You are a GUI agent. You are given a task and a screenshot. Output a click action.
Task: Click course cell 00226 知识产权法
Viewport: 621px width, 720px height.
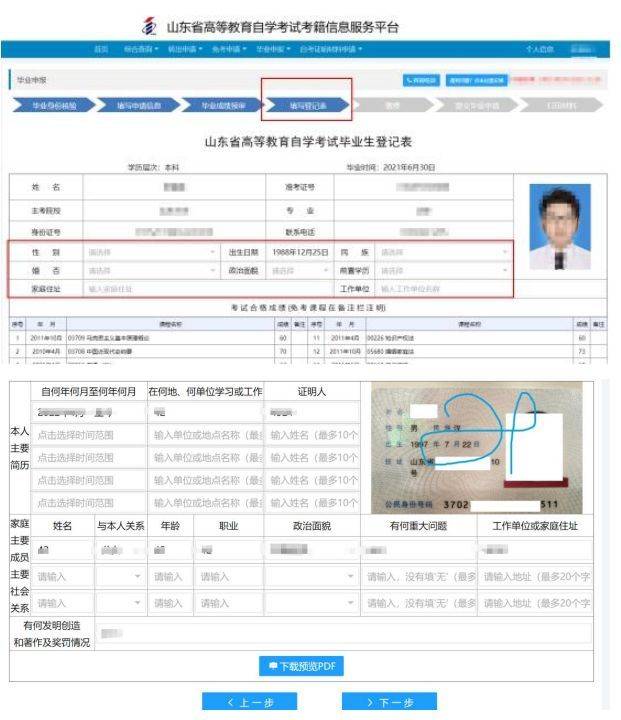pyautogui.click(x=390, y=338)
